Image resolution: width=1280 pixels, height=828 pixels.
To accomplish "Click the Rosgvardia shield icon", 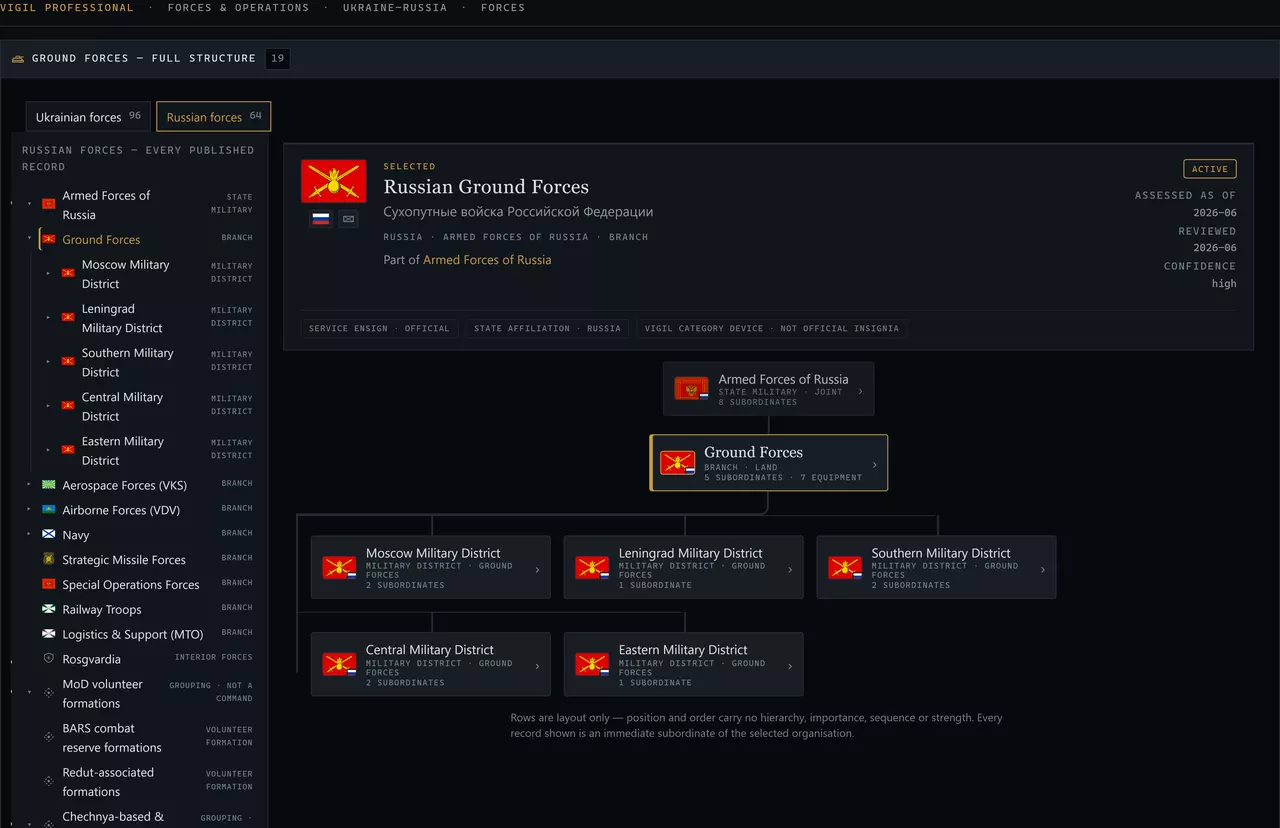I will click(48, 659).
